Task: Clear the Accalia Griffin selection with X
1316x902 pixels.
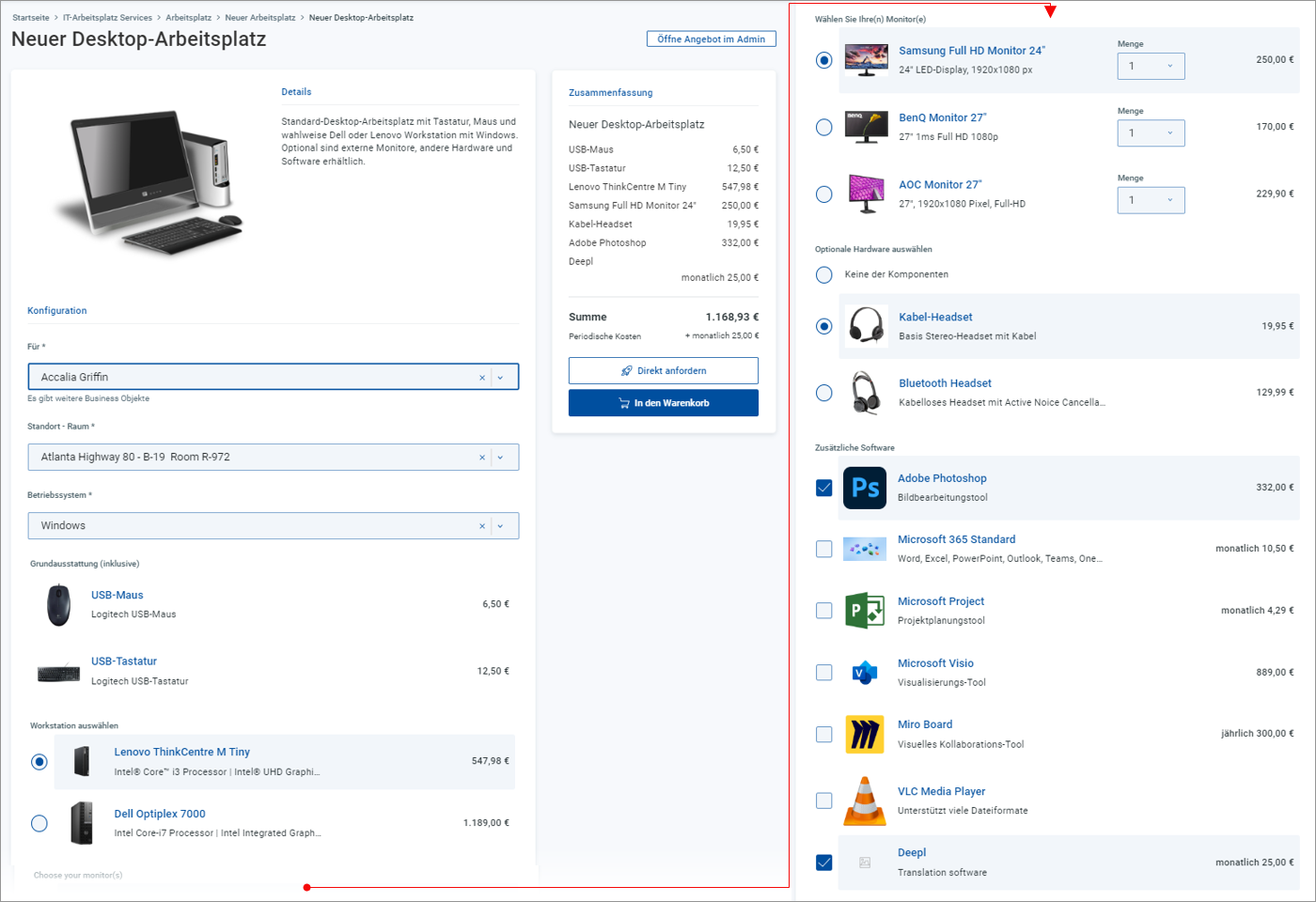Action: coord(482,378)
